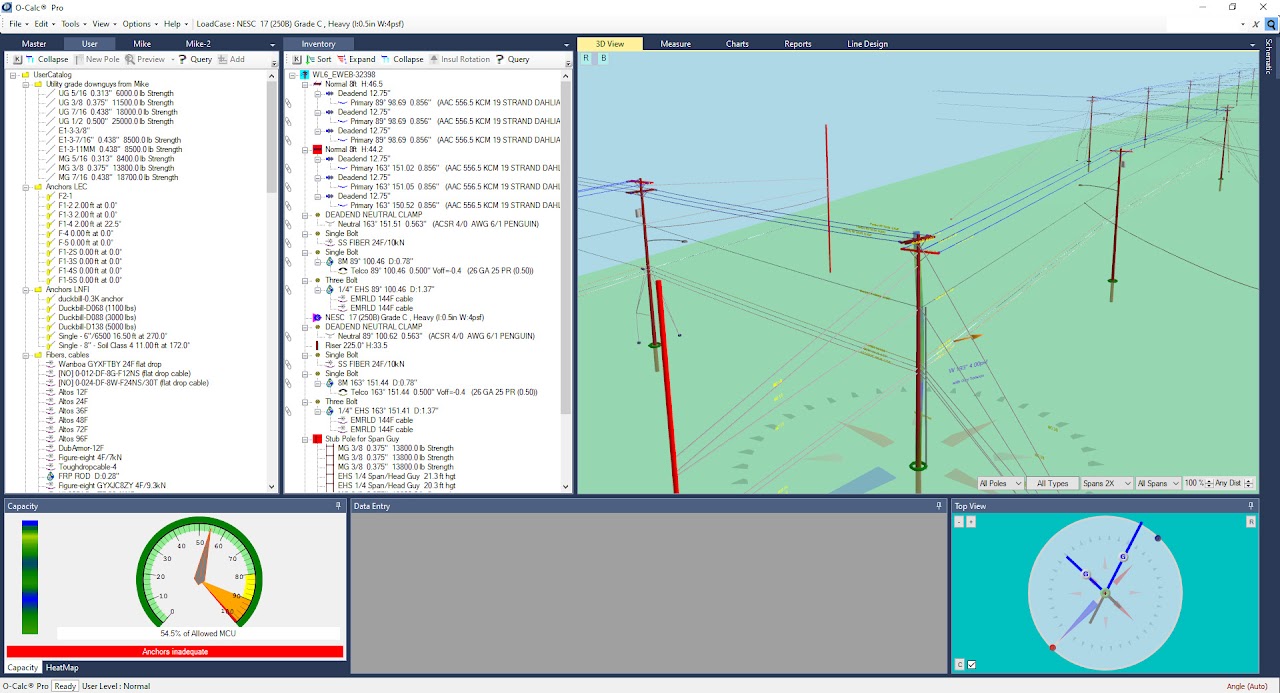Click the pin toggle on the Capacity panel
The image size is (1280, 693).
(336, 506)
